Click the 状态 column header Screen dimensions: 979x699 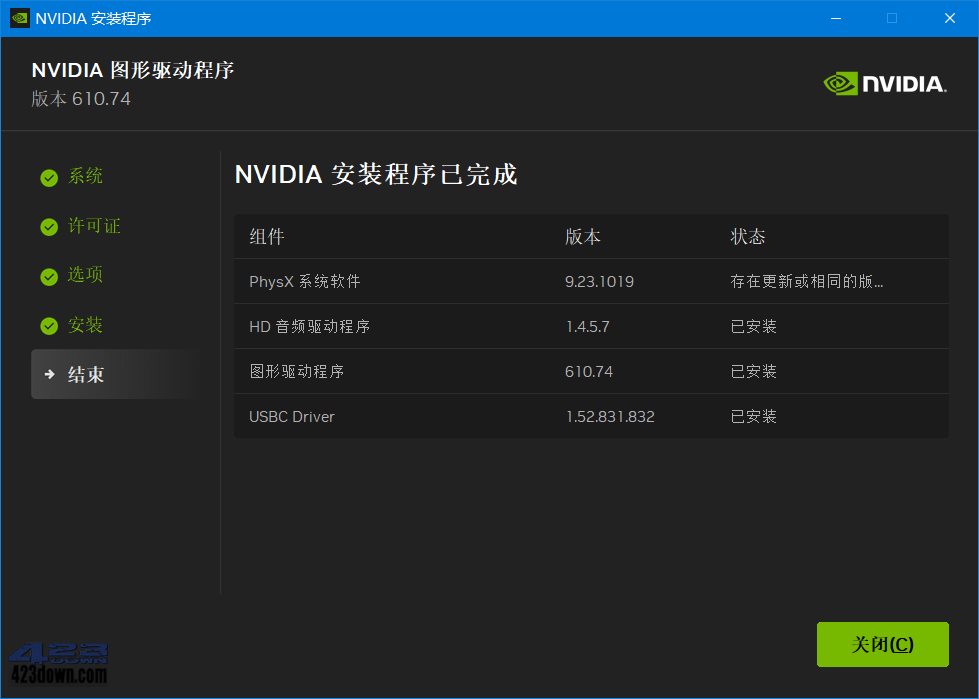click(747, 237)
